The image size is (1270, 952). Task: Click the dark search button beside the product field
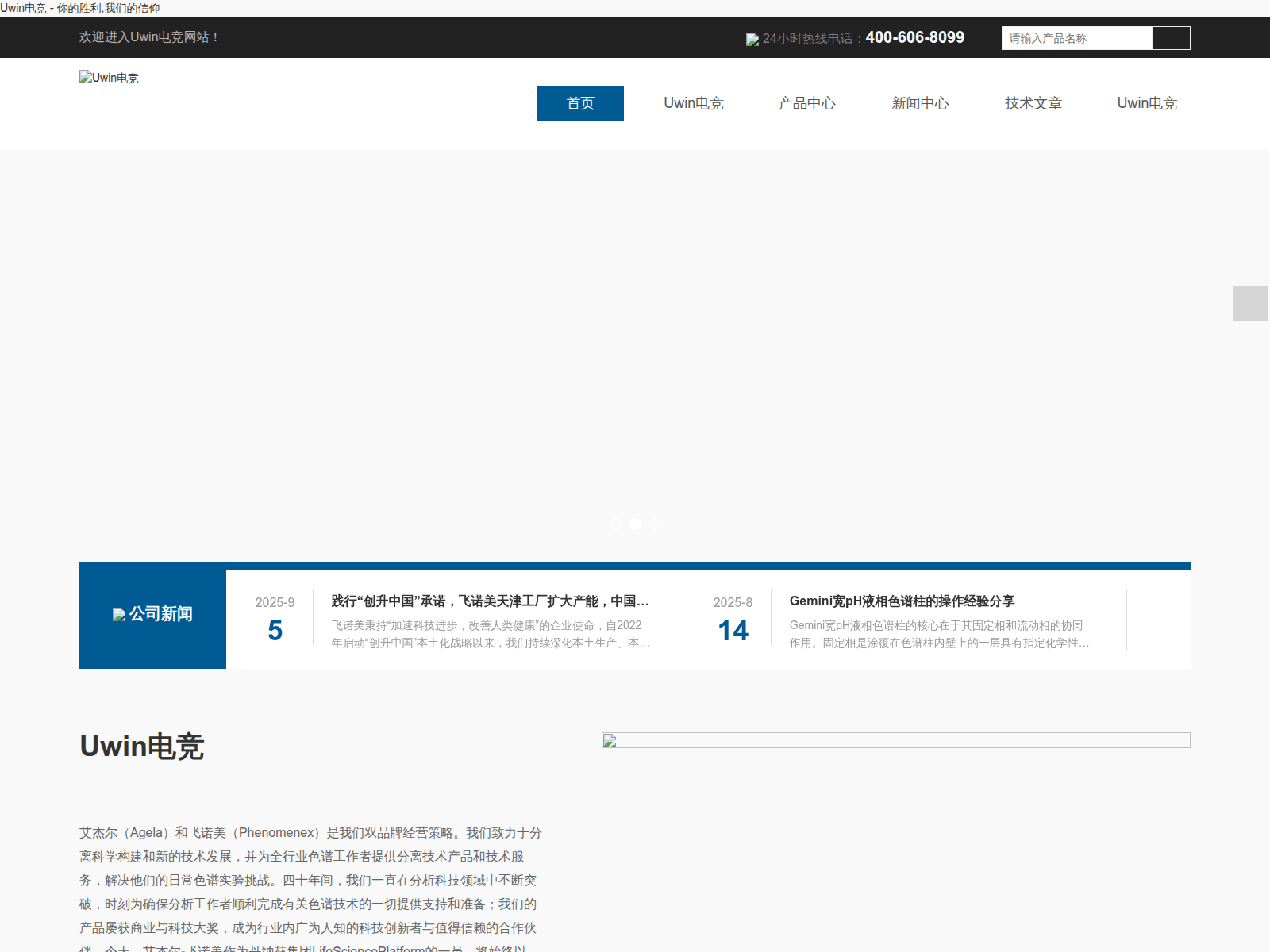pos(1171,38)
